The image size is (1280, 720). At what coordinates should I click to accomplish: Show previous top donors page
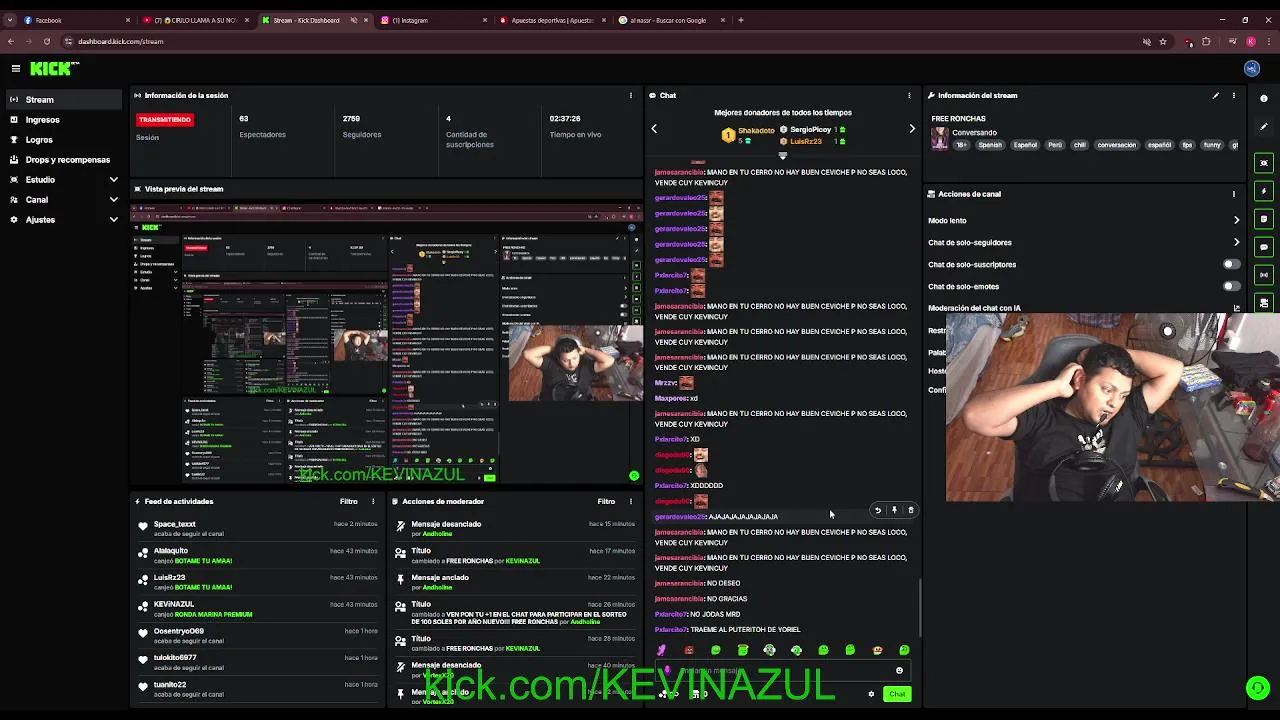pyautogui.click(x=654, y=128)
